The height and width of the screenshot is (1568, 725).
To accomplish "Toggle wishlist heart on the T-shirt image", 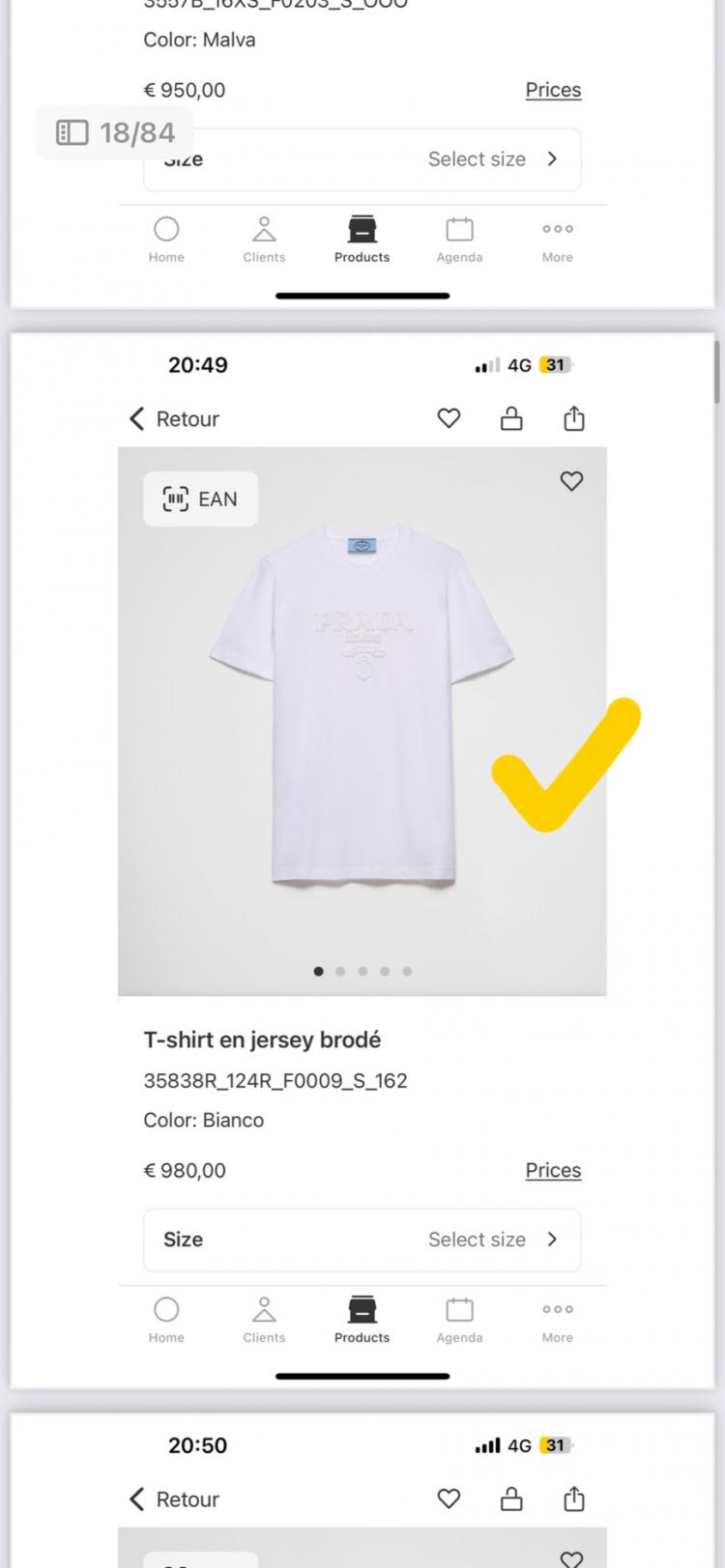I will click(x=571, y=481).
